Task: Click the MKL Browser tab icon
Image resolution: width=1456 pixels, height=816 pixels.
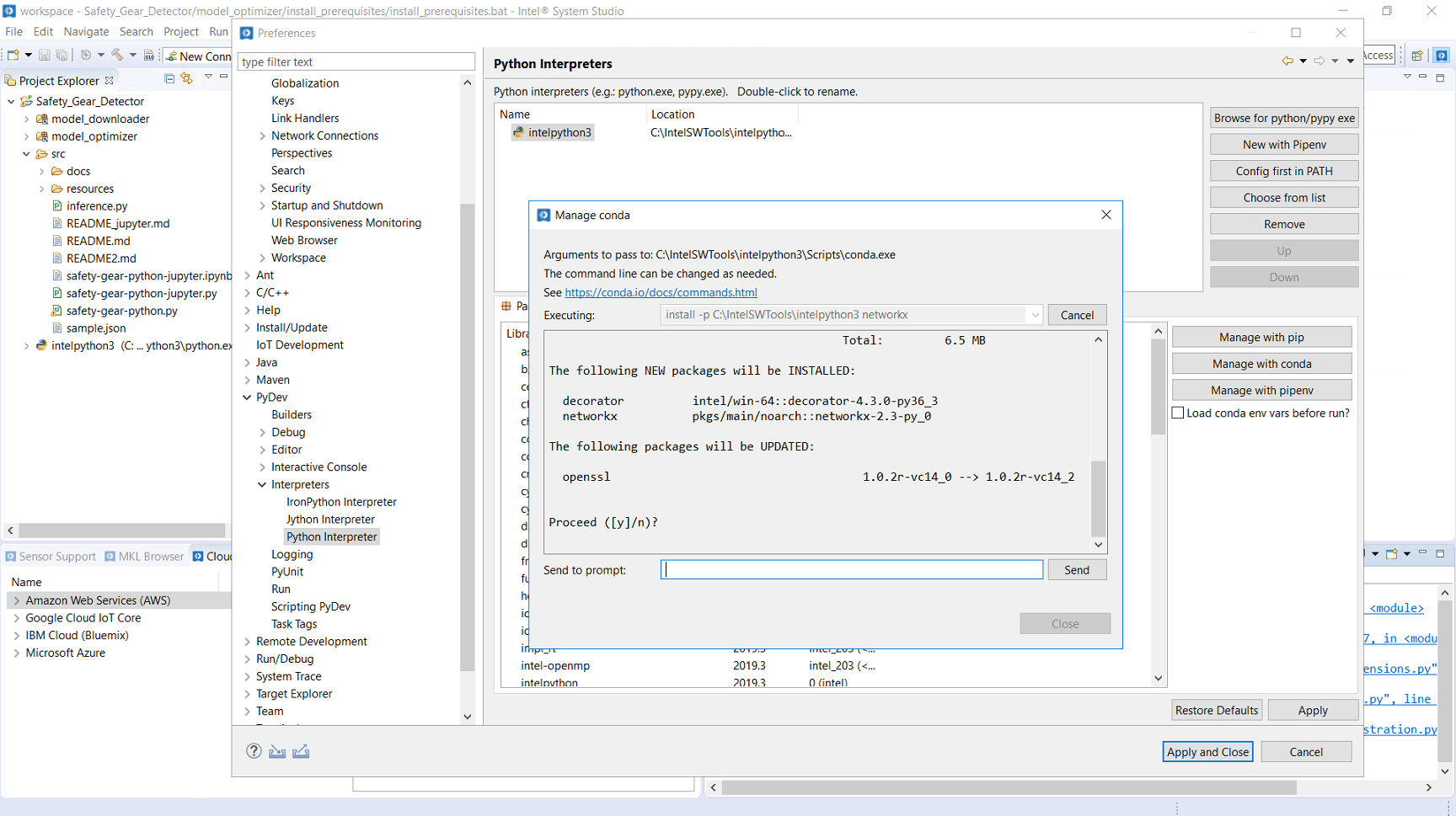Action: [110, 557]
